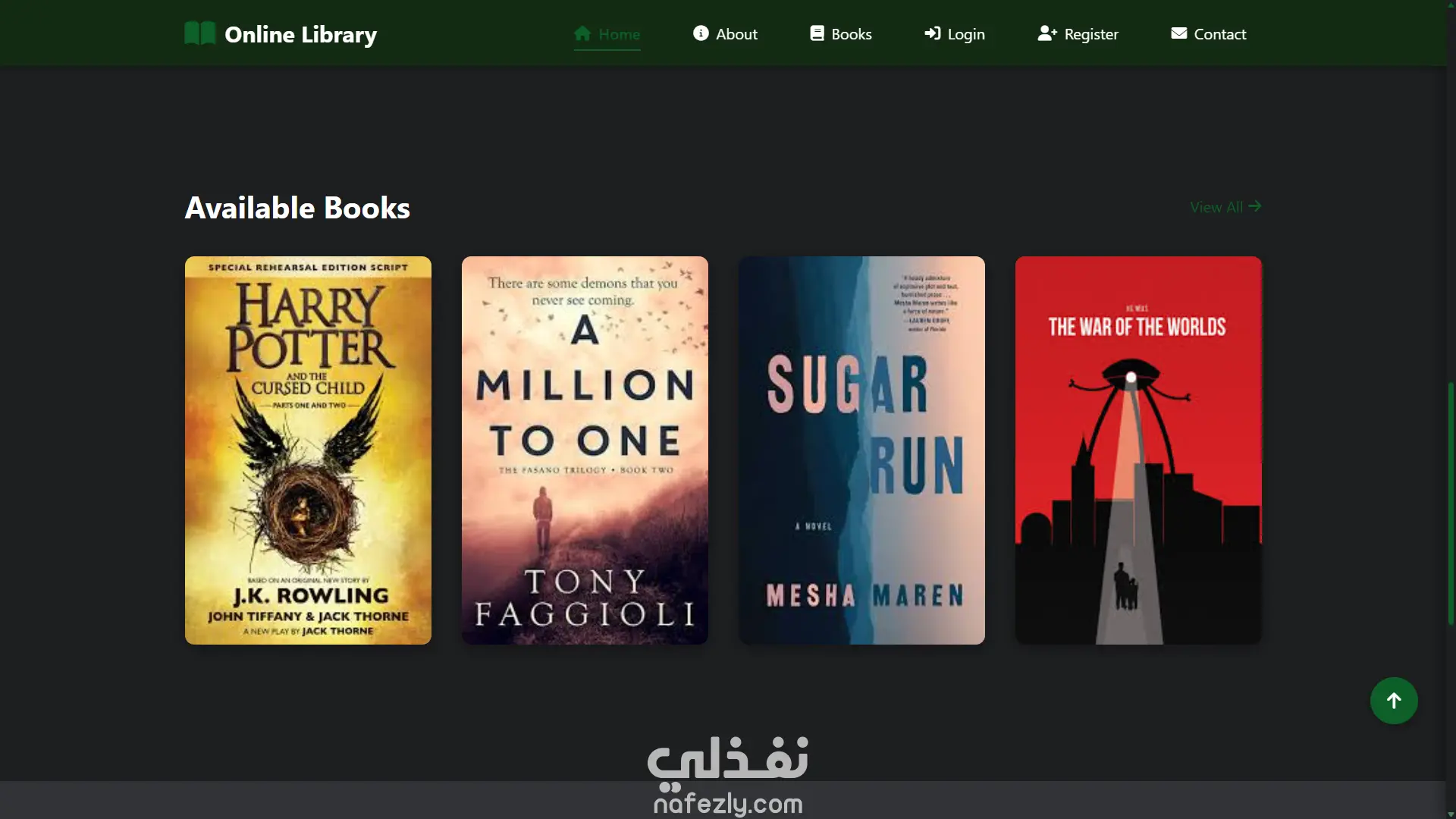Open Harry Potter and the Cursed Child cover
The width and height of the screenshot is (1456, 819).
[x=308, y=450]
